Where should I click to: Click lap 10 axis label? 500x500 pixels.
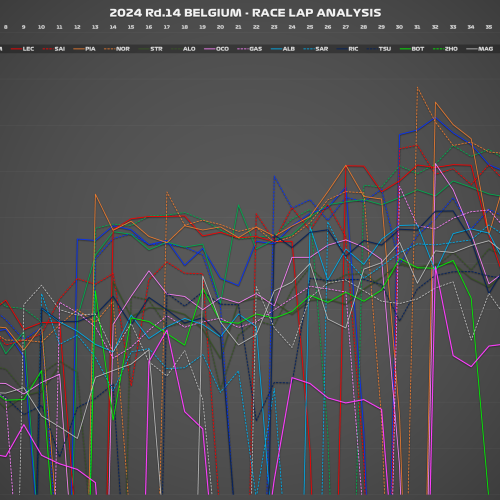[x=41, y=27]
